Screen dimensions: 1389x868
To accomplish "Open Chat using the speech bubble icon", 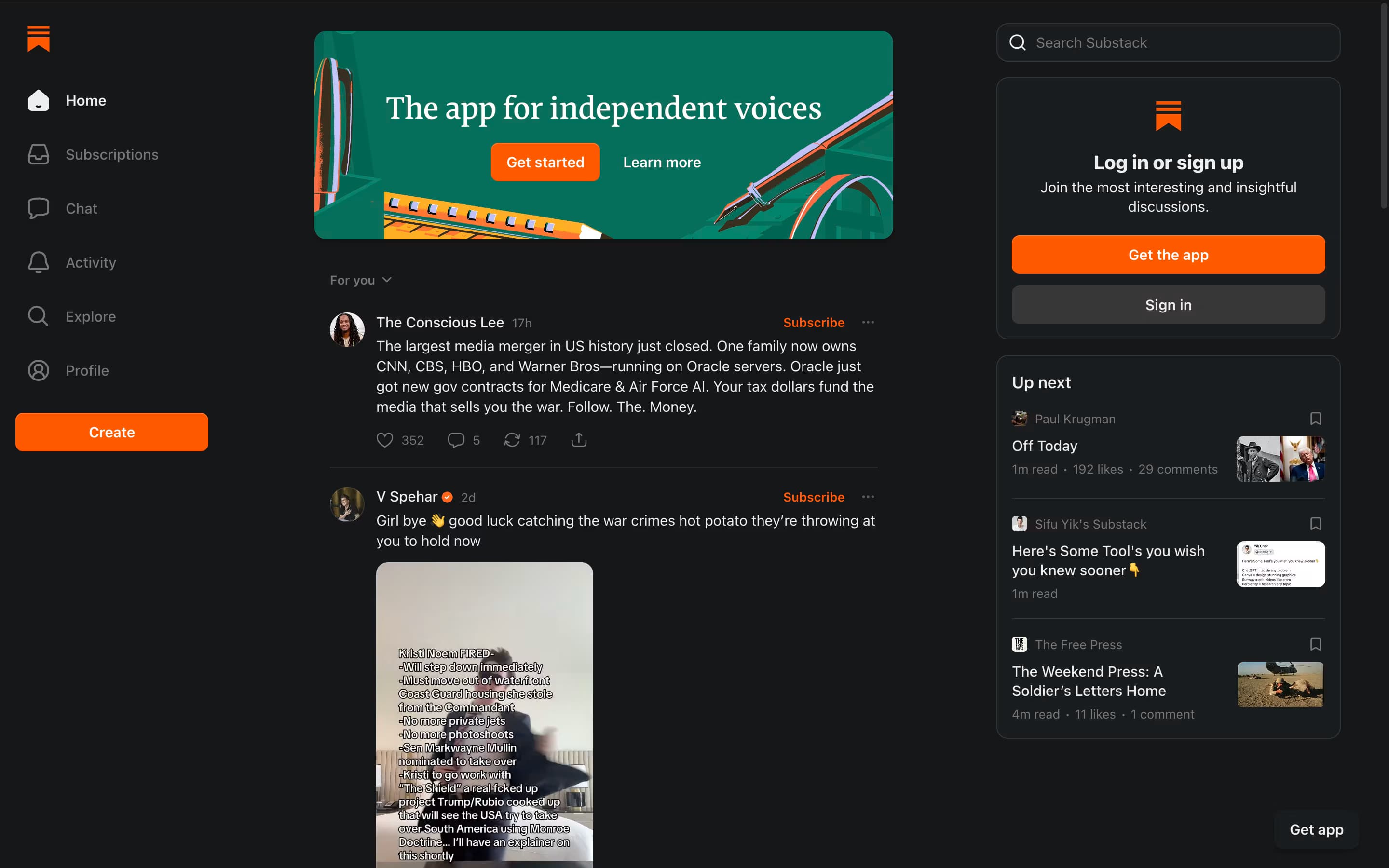I will [38, 208].
